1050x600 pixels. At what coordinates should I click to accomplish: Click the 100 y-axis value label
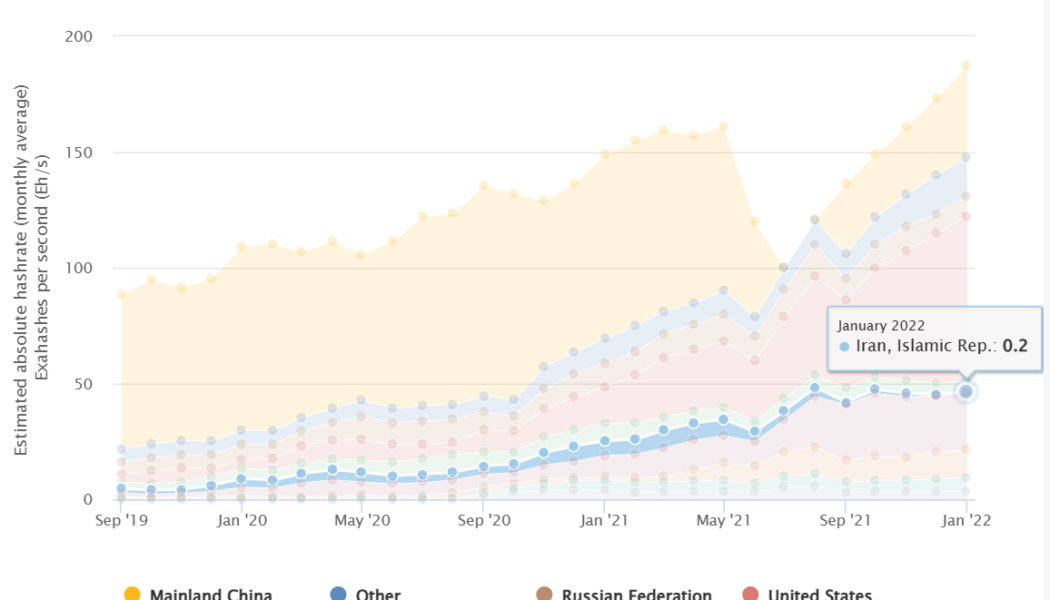click(x=78, y=268)
